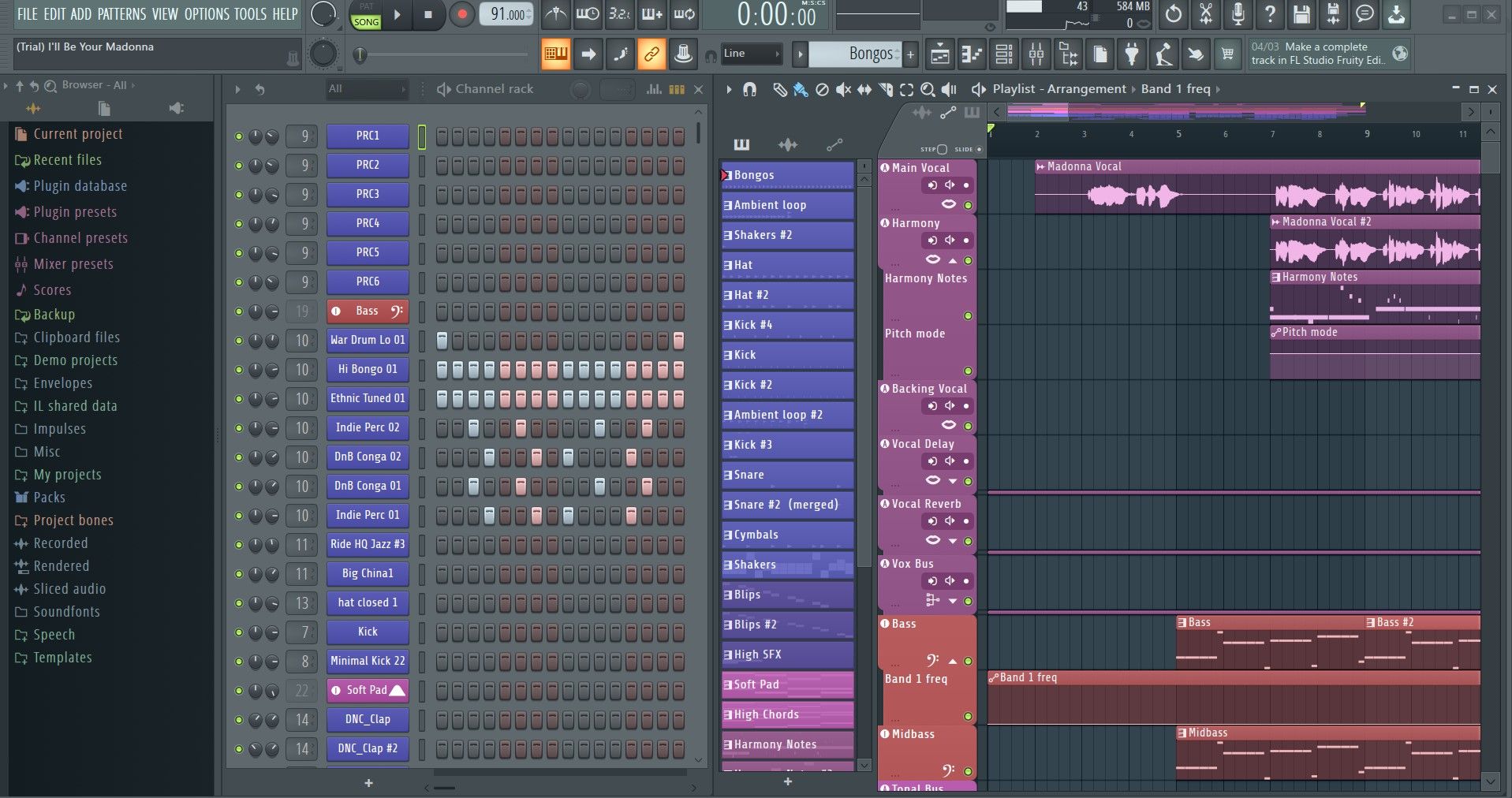Open the Playlist view from toolbar
Image resolution: width=1512 pixels, height=798 pixels.
point(939,54)
